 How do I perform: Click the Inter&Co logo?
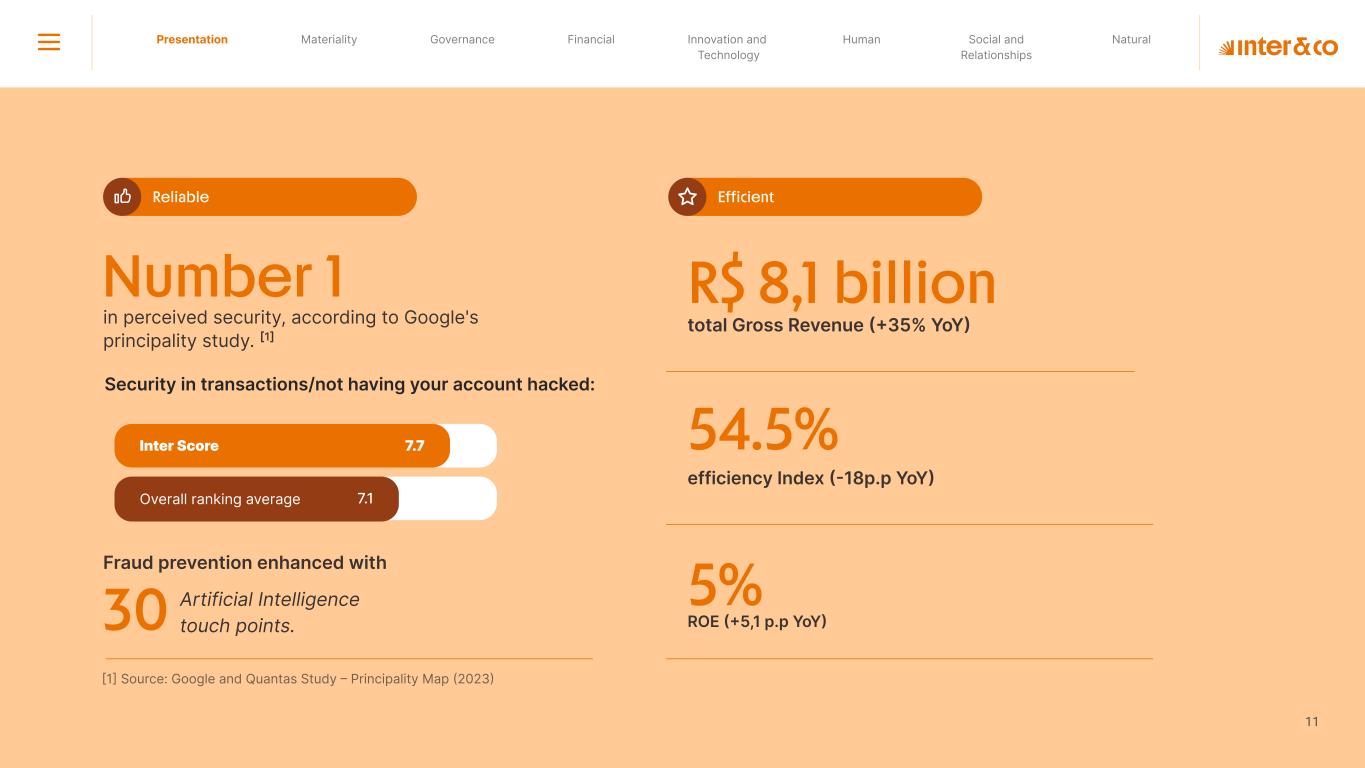pyautogui.click(x=1277, y=47)
